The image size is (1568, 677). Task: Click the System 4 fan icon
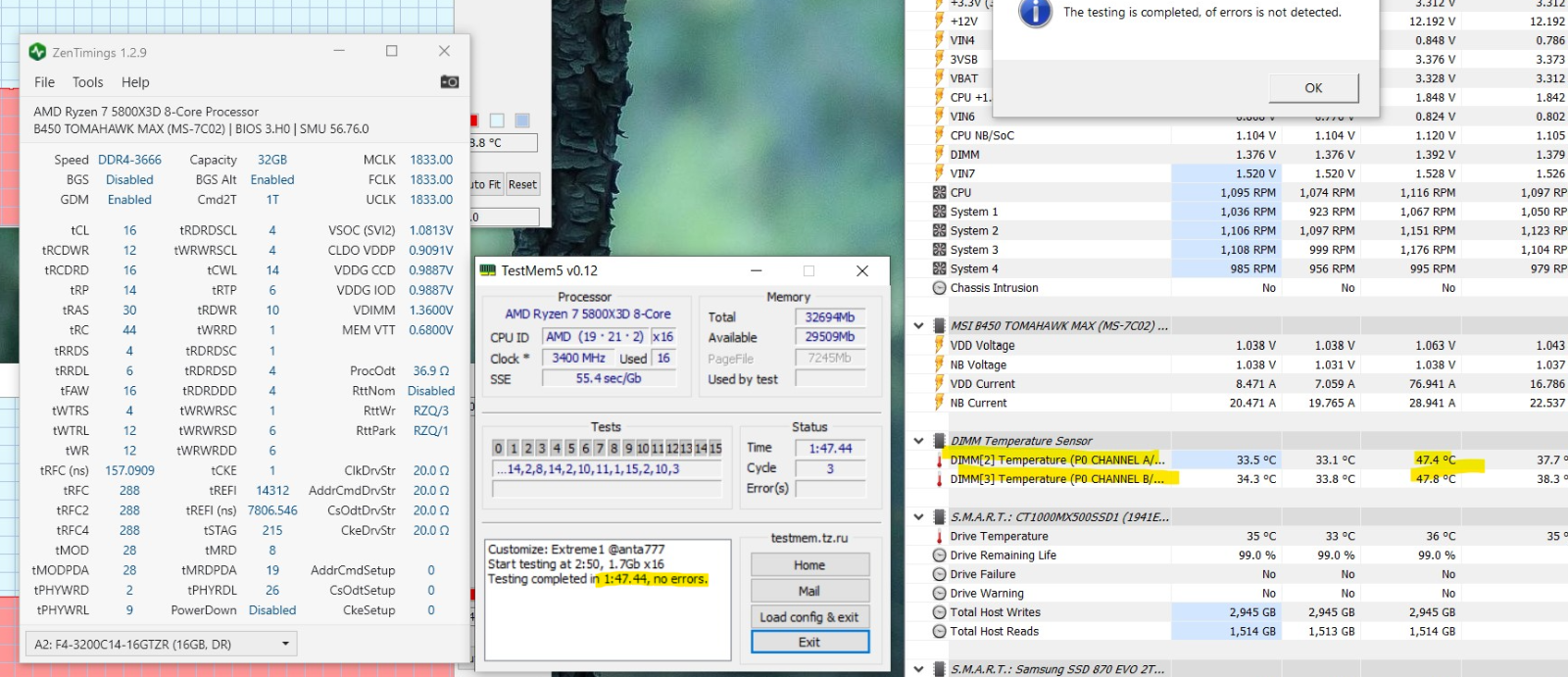(x=939, y=269)
